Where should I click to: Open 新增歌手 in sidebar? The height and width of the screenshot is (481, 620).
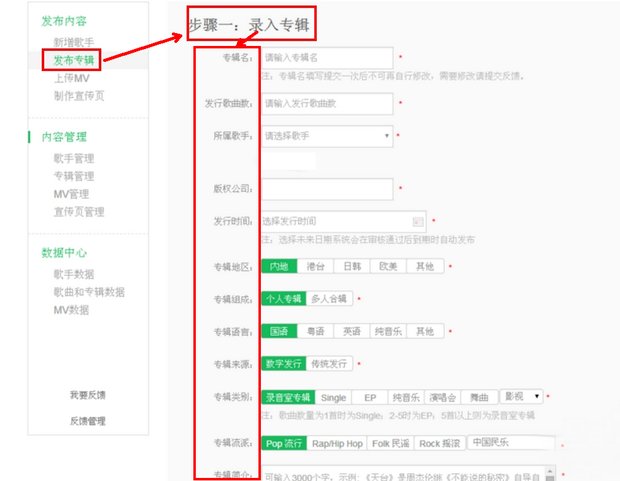tap(74, 42)
